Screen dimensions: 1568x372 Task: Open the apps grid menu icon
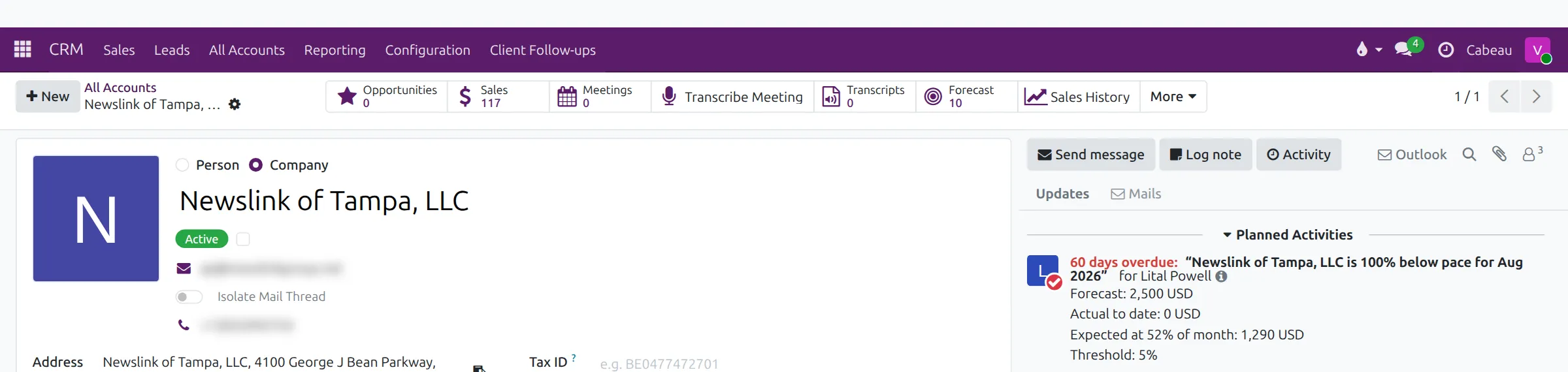click(23, 50)
